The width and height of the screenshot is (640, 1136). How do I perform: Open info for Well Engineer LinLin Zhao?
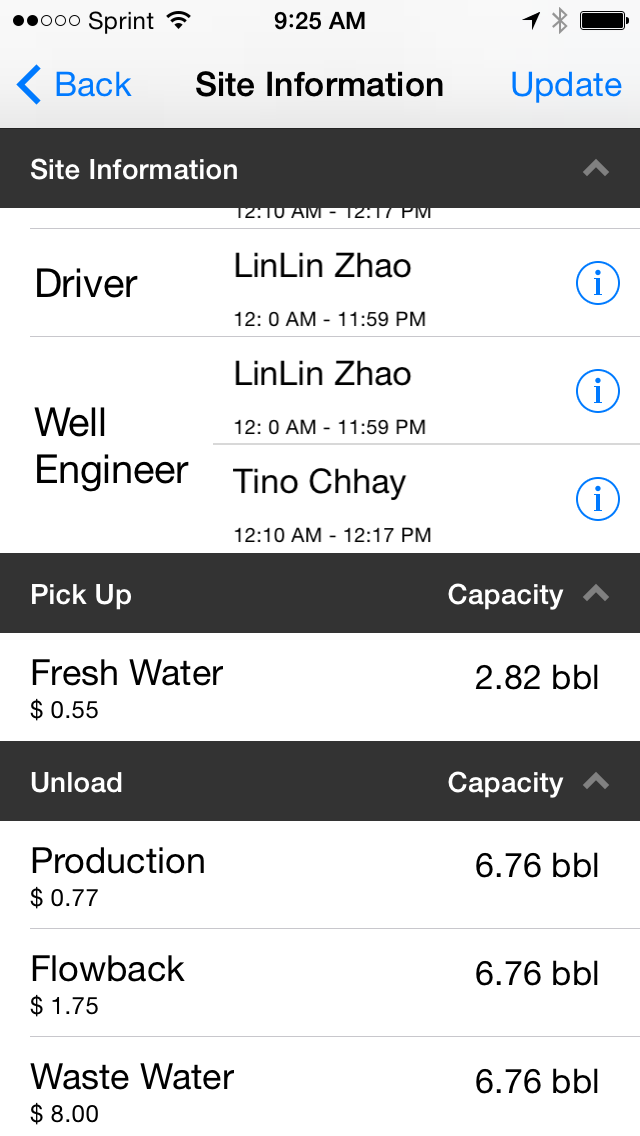[598, 392]
